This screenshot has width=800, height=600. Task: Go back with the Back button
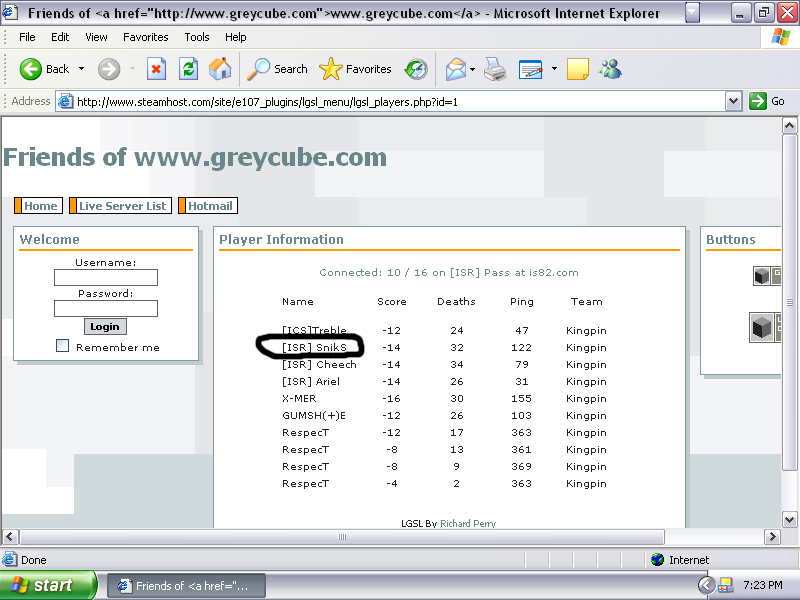tap(44, 69)
